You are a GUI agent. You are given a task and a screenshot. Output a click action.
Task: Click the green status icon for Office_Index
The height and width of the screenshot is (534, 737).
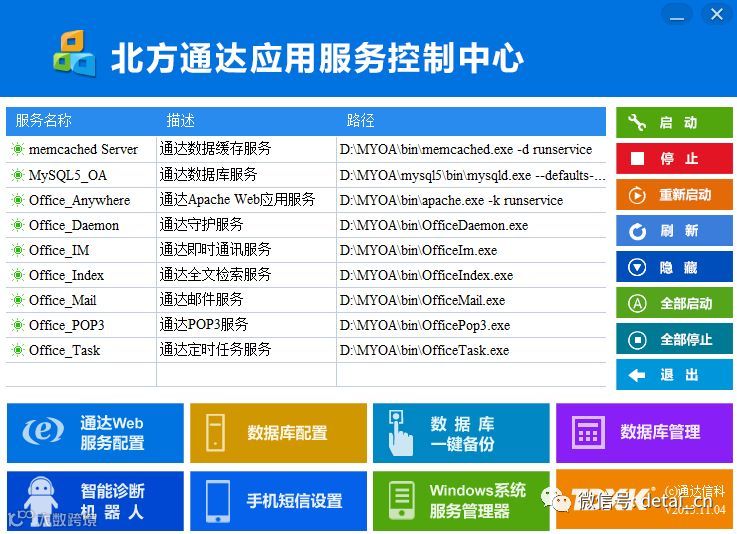point(18,275)
